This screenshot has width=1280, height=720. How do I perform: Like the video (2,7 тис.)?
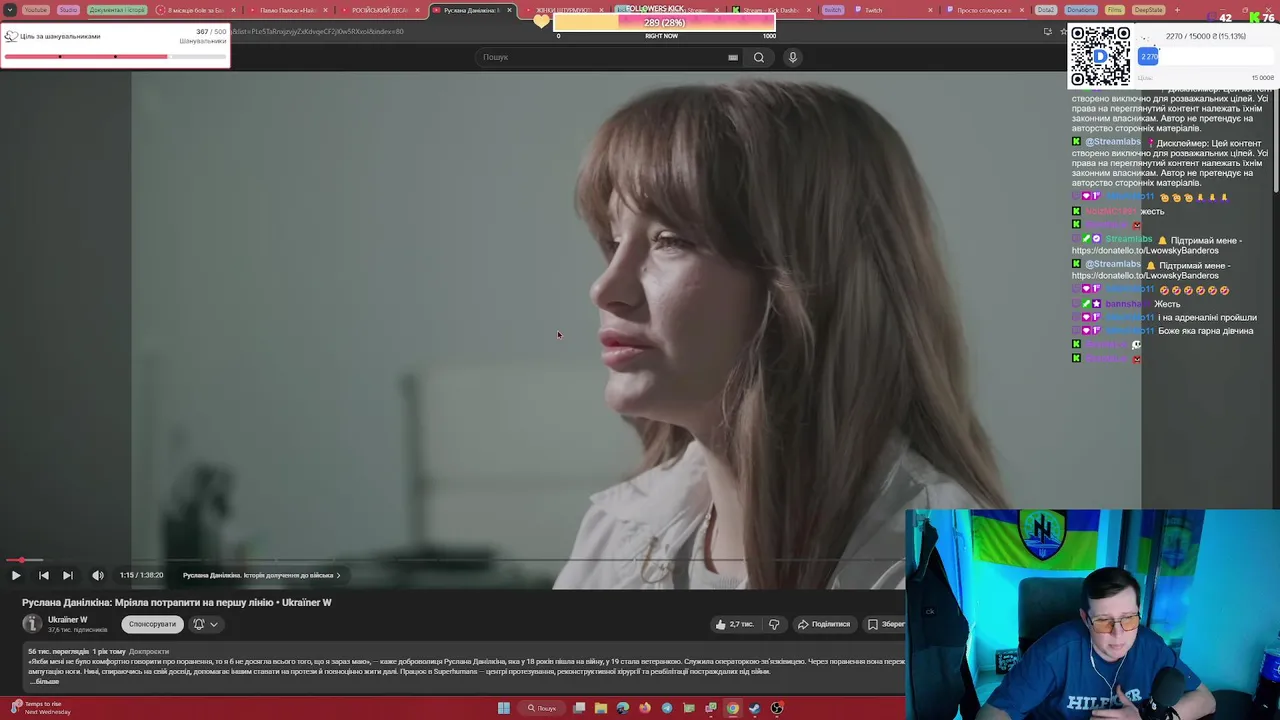point(734,624)
